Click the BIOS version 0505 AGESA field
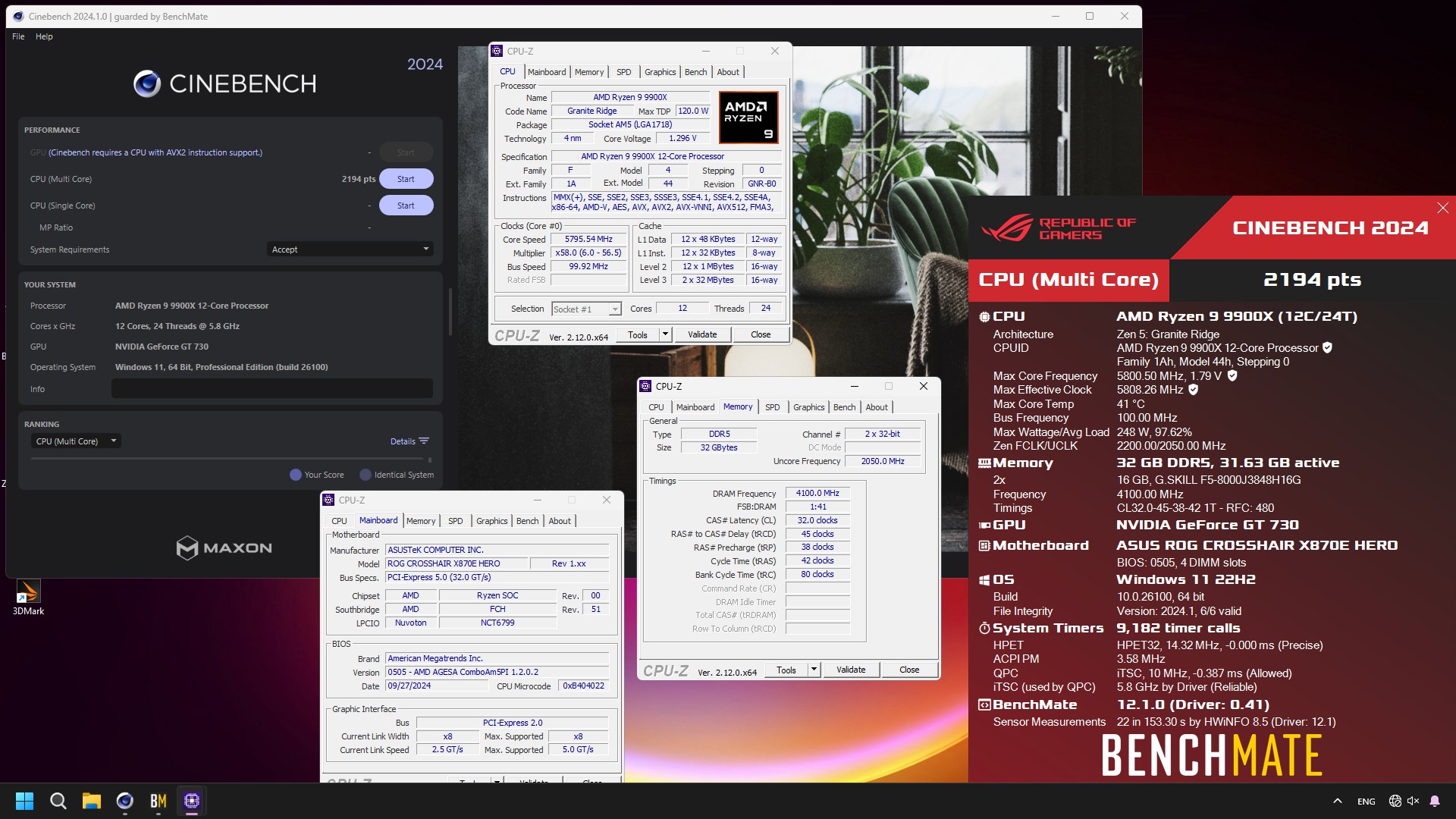Screen dimensions: 1456x819 (x=497, y=672)
